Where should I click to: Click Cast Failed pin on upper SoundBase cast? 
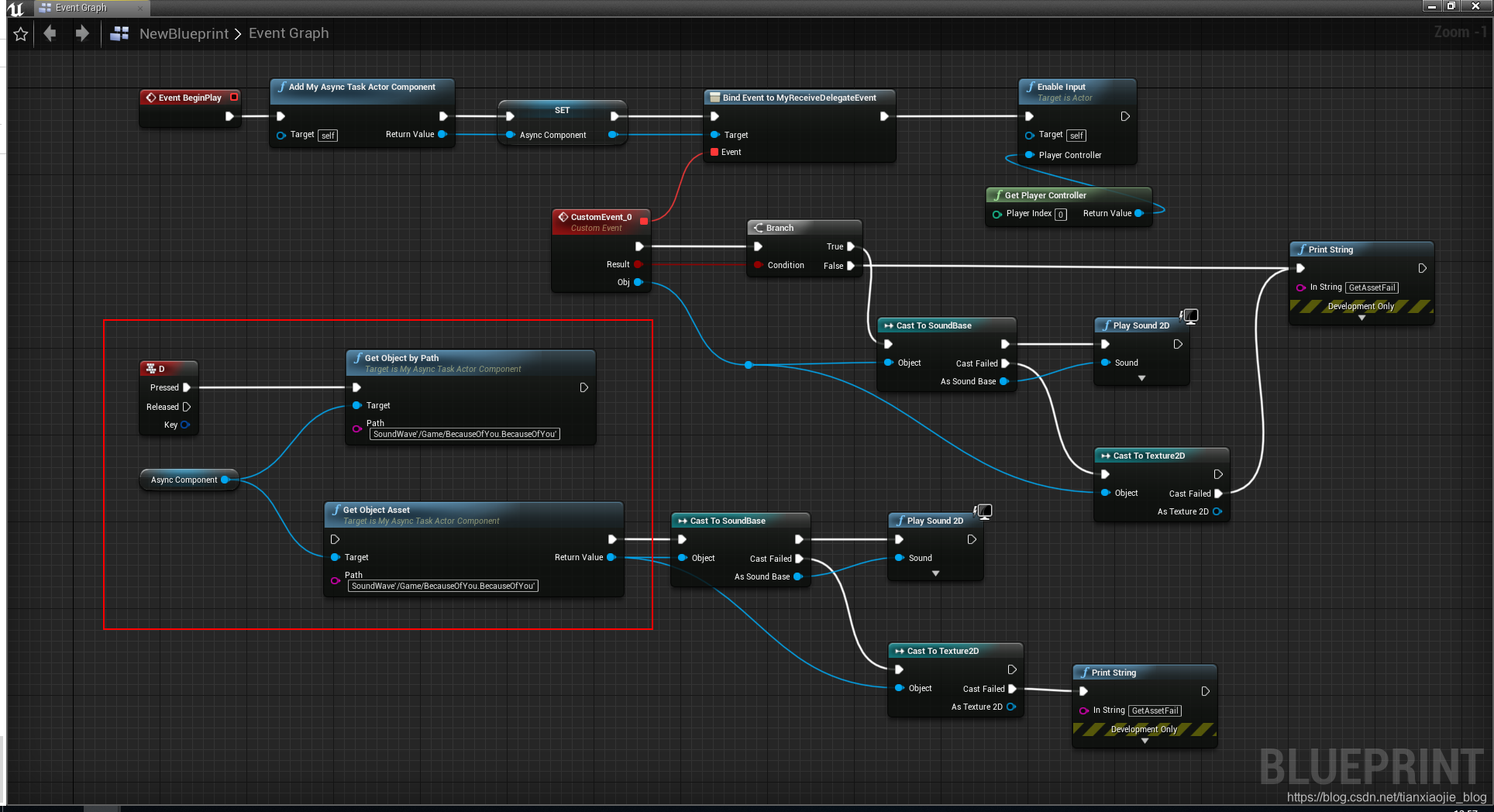pos(1005,363)
